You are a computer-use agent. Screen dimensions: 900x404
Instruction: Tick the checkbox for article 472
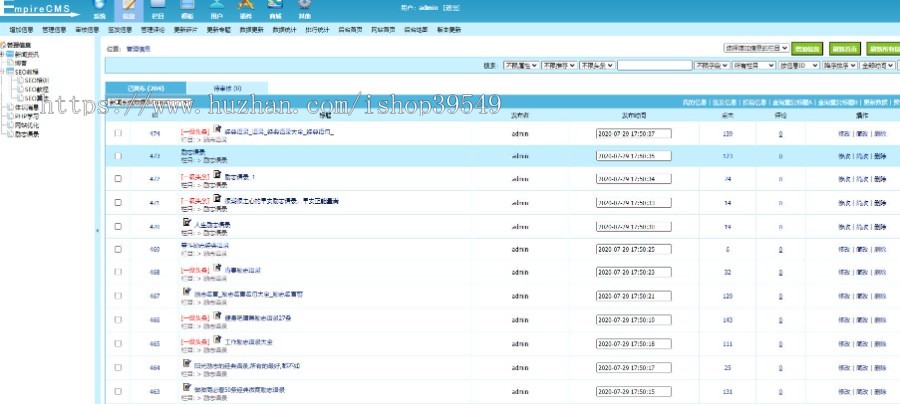click(118, 178)
